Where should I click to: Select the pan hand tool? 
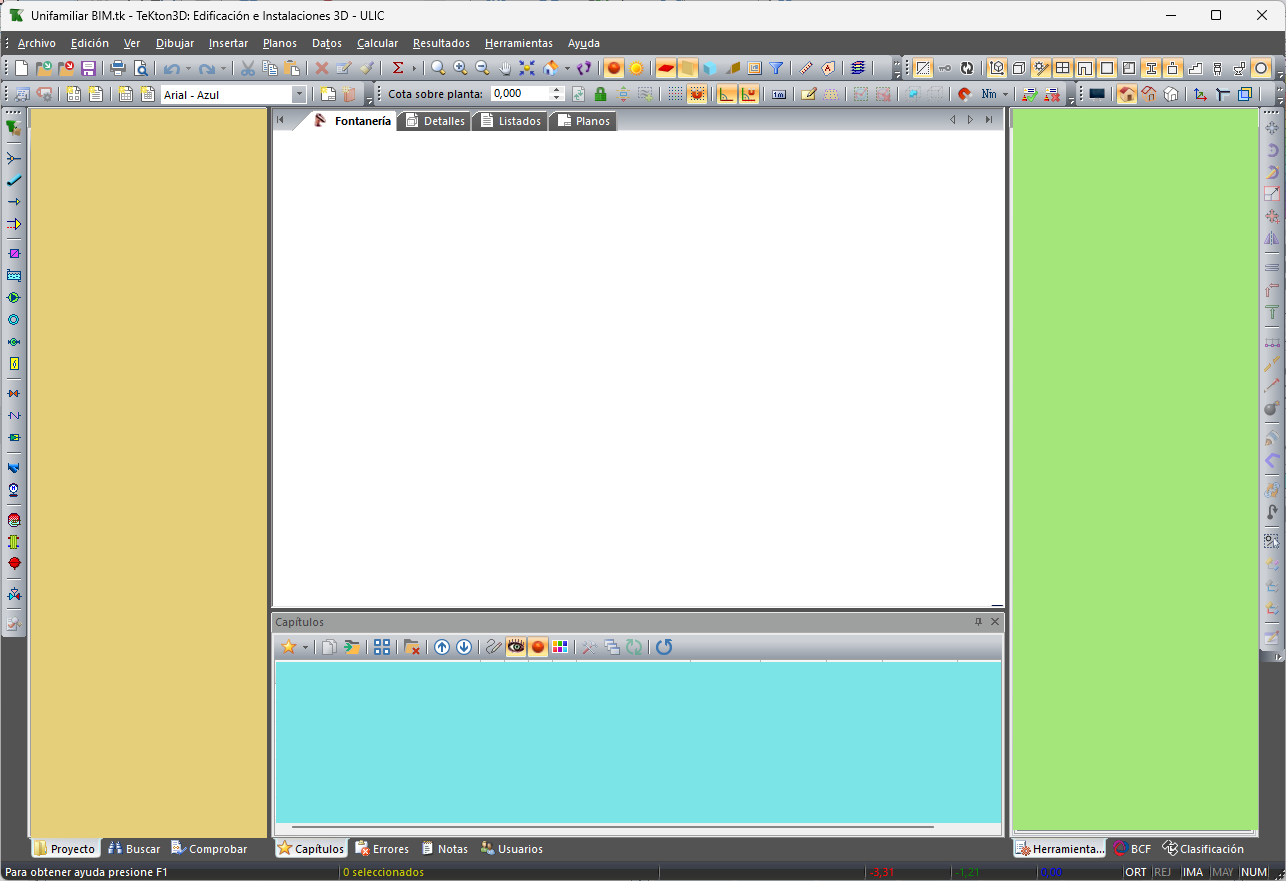(505, 68)
